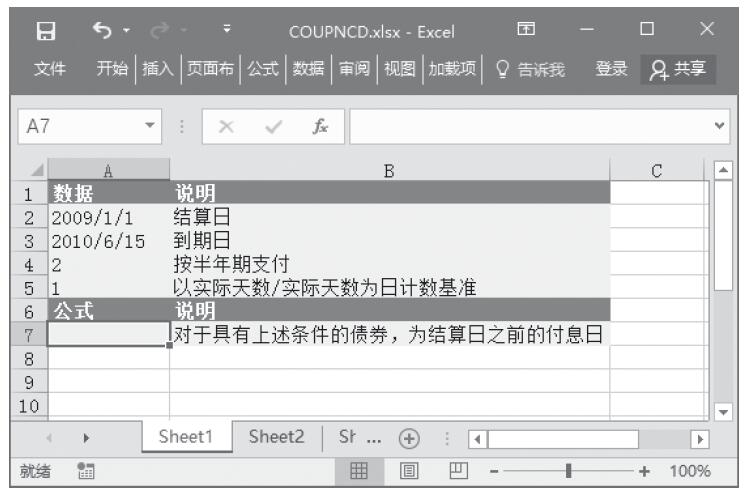Click the 登录 sign-in link
Image resolution: width=747 pixels, height=492 pixels.
[612, 69]
